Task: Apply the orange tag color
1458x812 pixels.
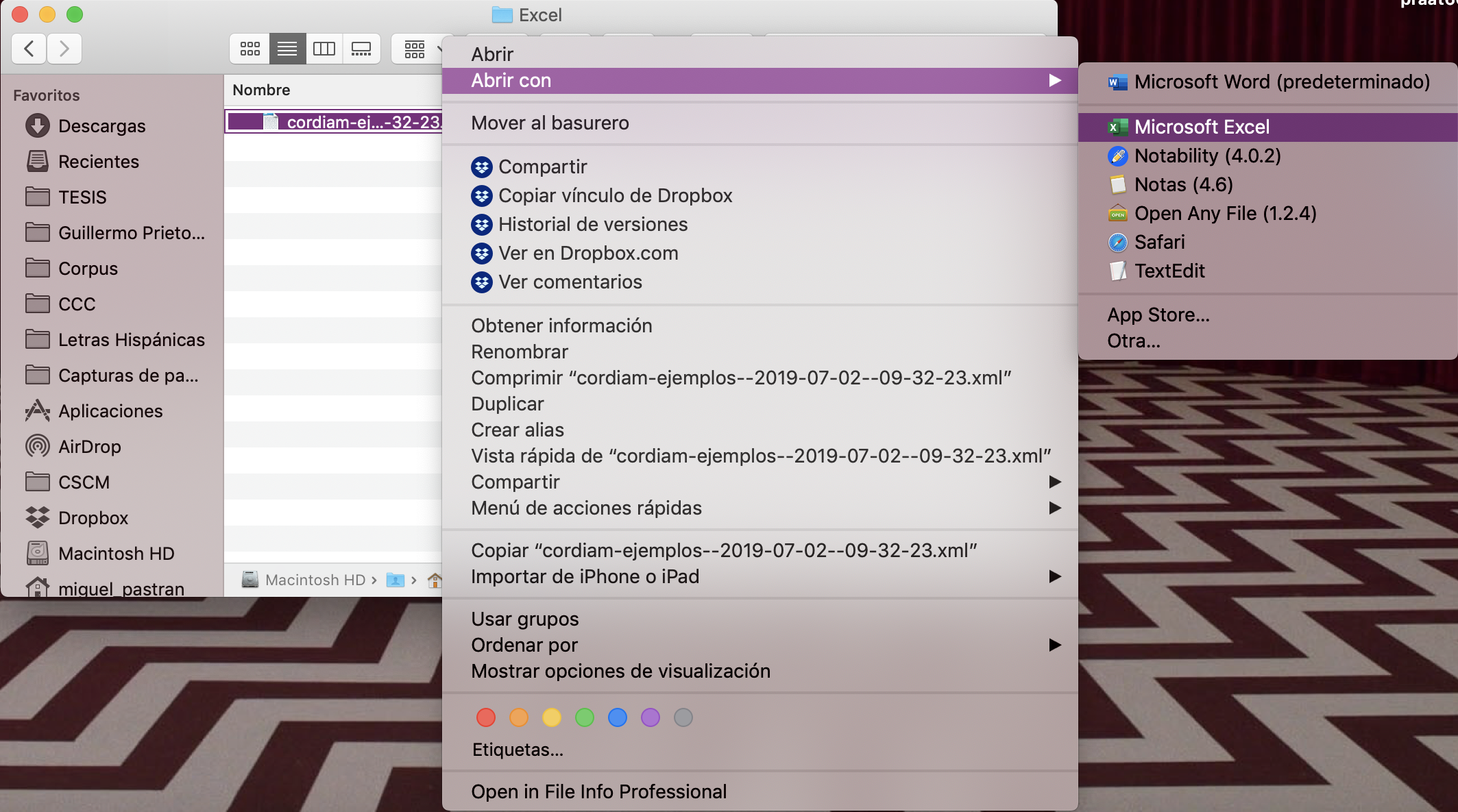Action: (x=519, y=717)
